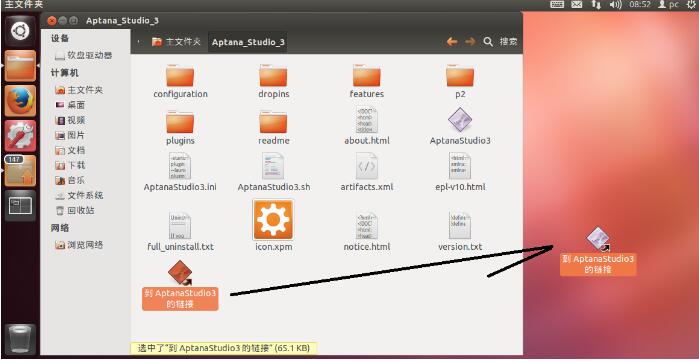Open System Settings from the launcher
Viewport: 699px width, 363px height.
pyautogui.click(x=20, y=136)
